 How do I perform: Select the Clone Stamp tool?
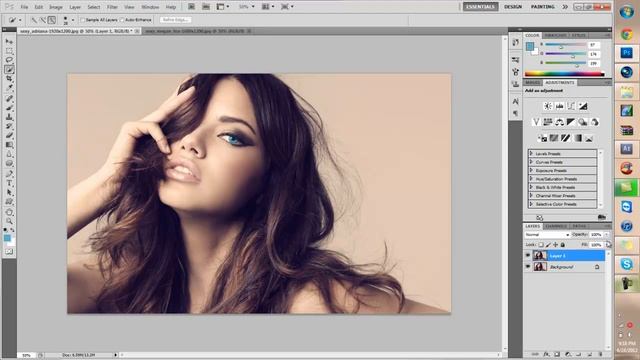click(9, 117)
